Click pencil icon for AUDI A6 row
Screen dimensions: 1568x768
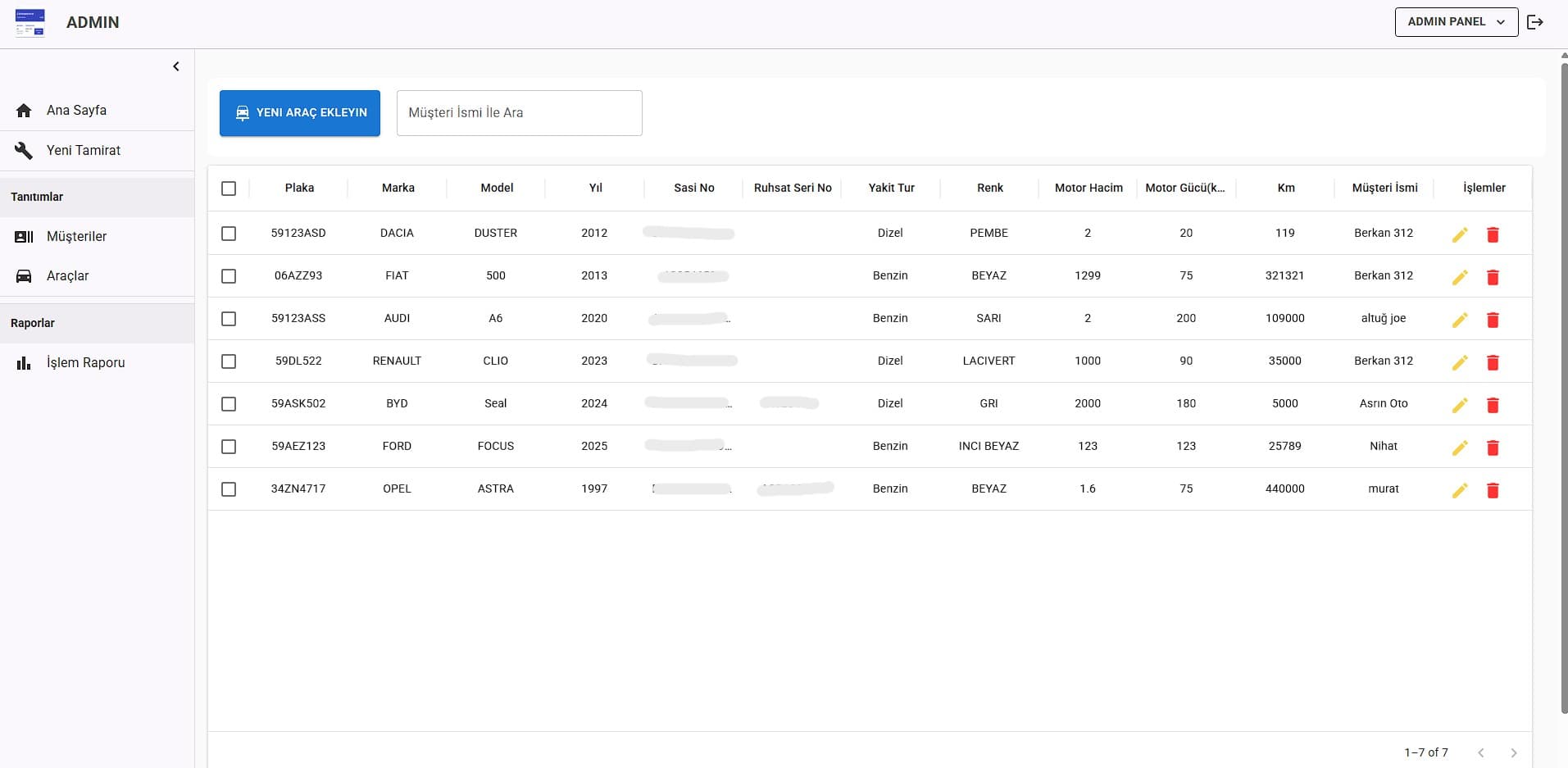pyautogui.click(x=1459, y=320)
